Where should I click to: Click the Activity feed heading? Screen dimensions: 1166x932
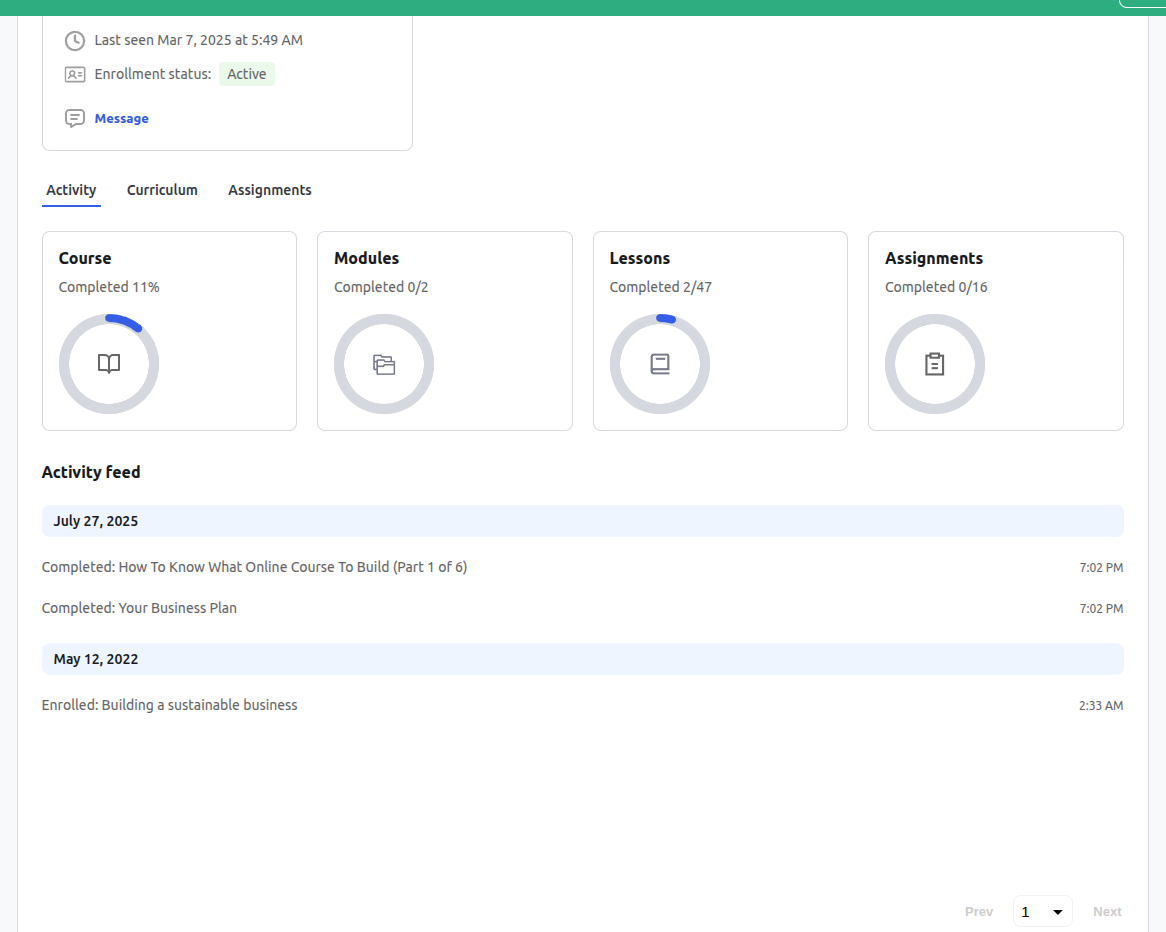(x=91, y=472)
